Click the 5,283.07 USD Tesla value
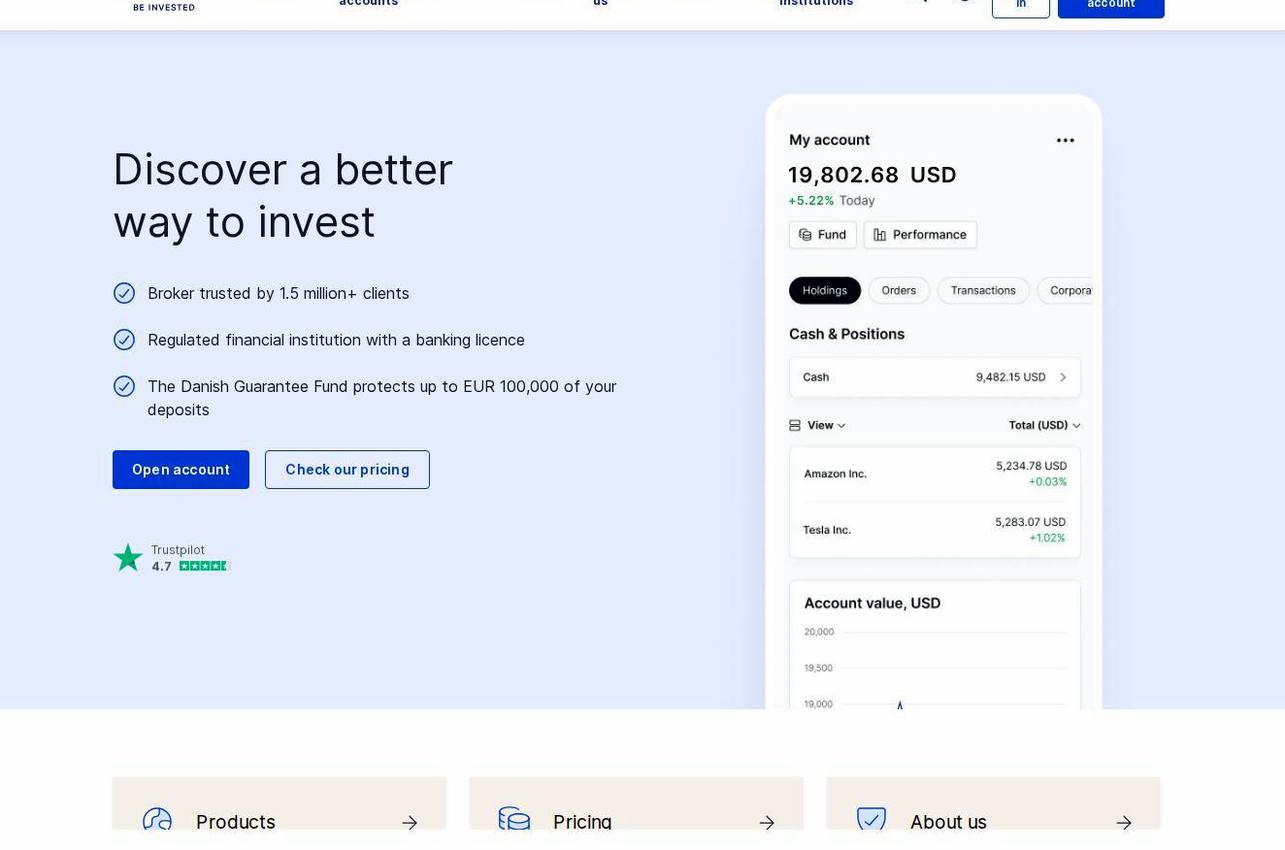Image resolution: width=1285 pixels, height=850 pixels. (x=1030, y=522)
